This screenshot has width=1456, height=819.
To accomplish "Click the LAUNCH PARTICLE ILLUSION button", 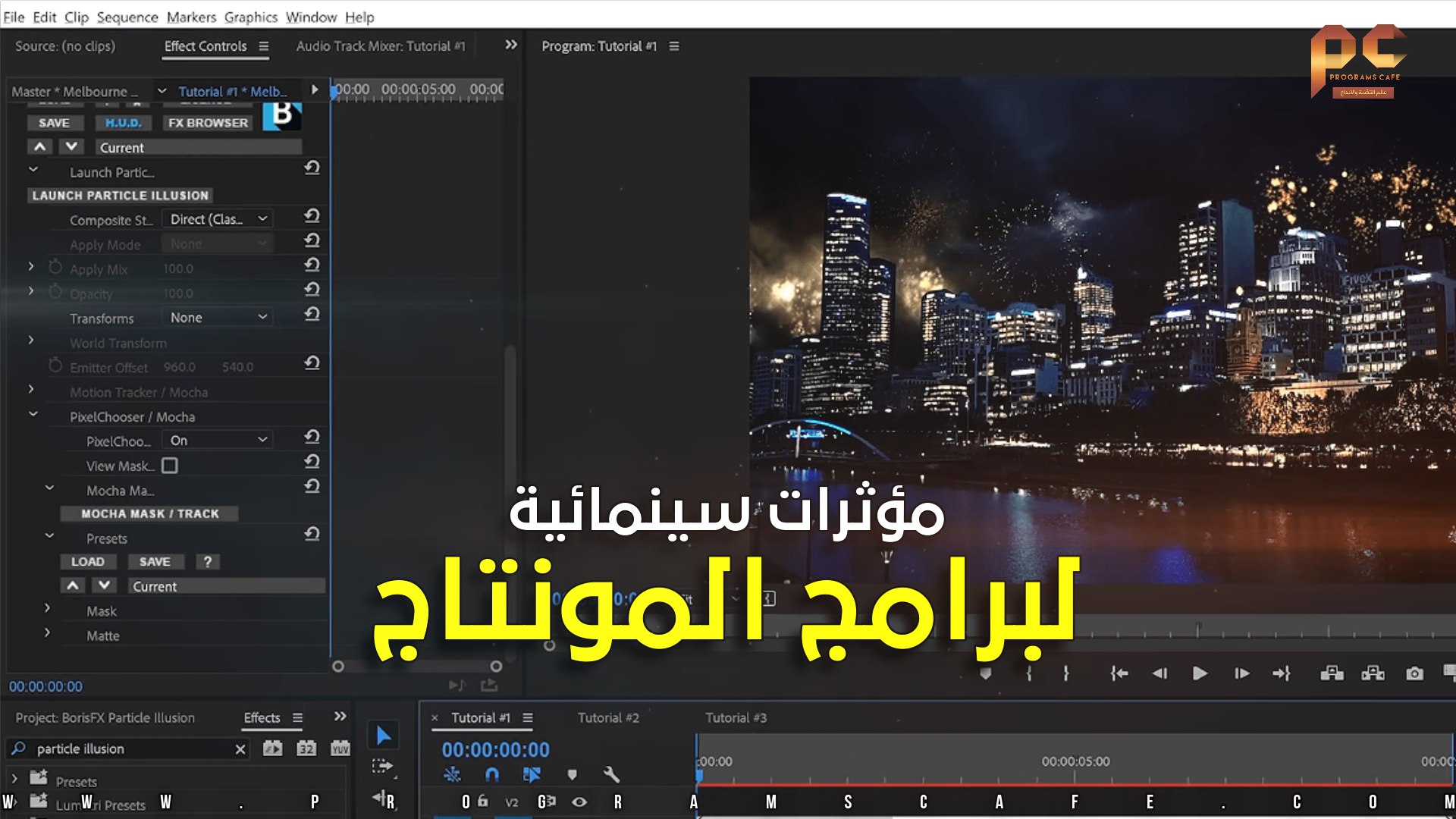I will [x=120, y=195].
